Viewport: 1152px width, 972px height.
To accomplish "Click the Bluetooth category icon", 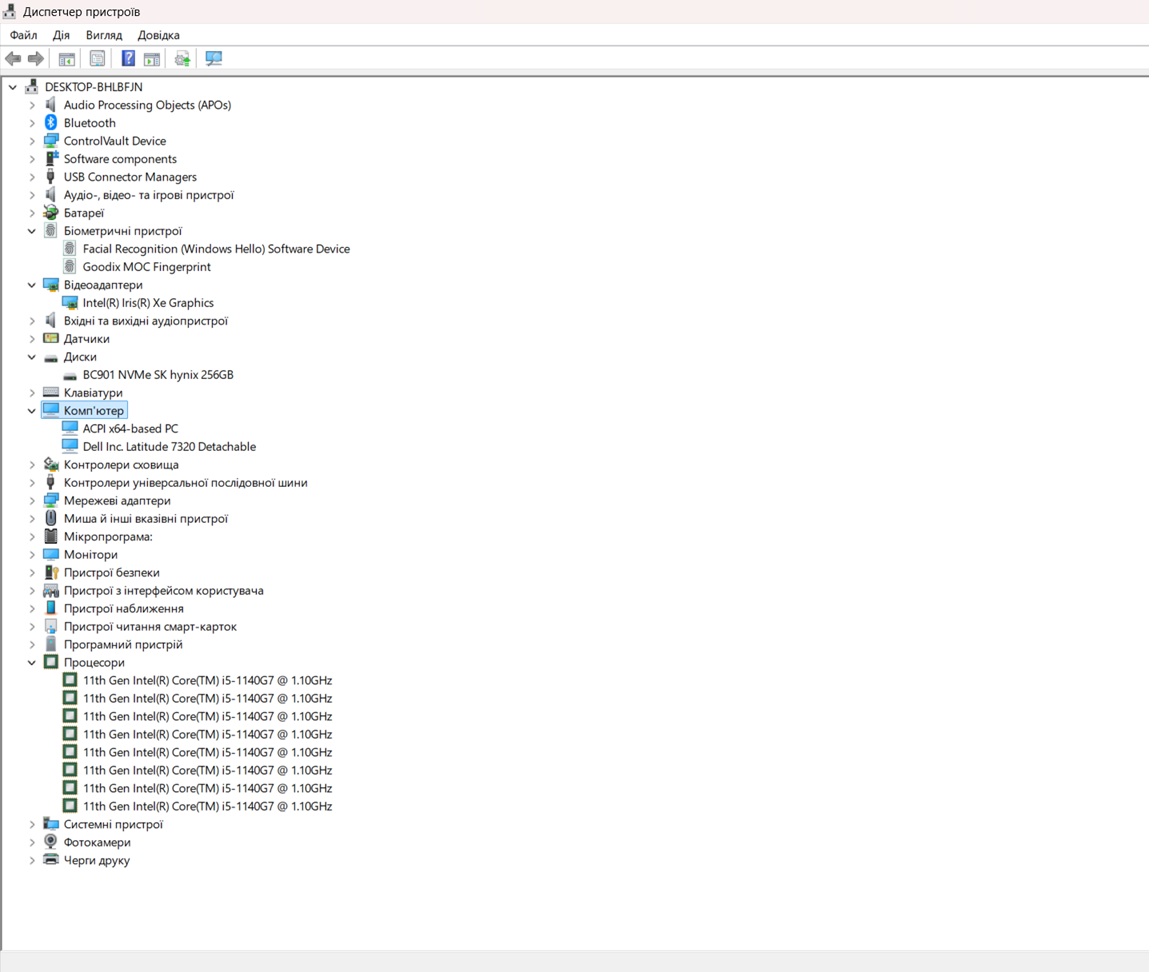I will (x=51, y=123).
